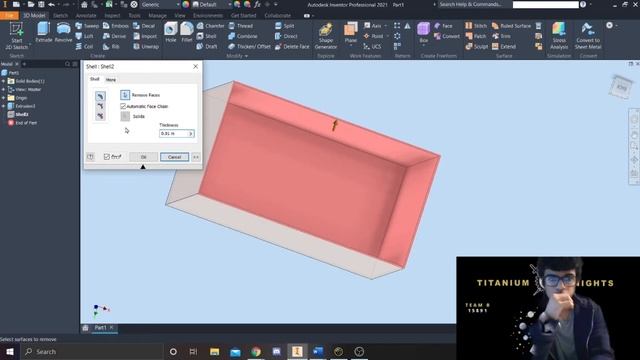
Task: Select the Rib tool
Action: [x=111, y=47]
